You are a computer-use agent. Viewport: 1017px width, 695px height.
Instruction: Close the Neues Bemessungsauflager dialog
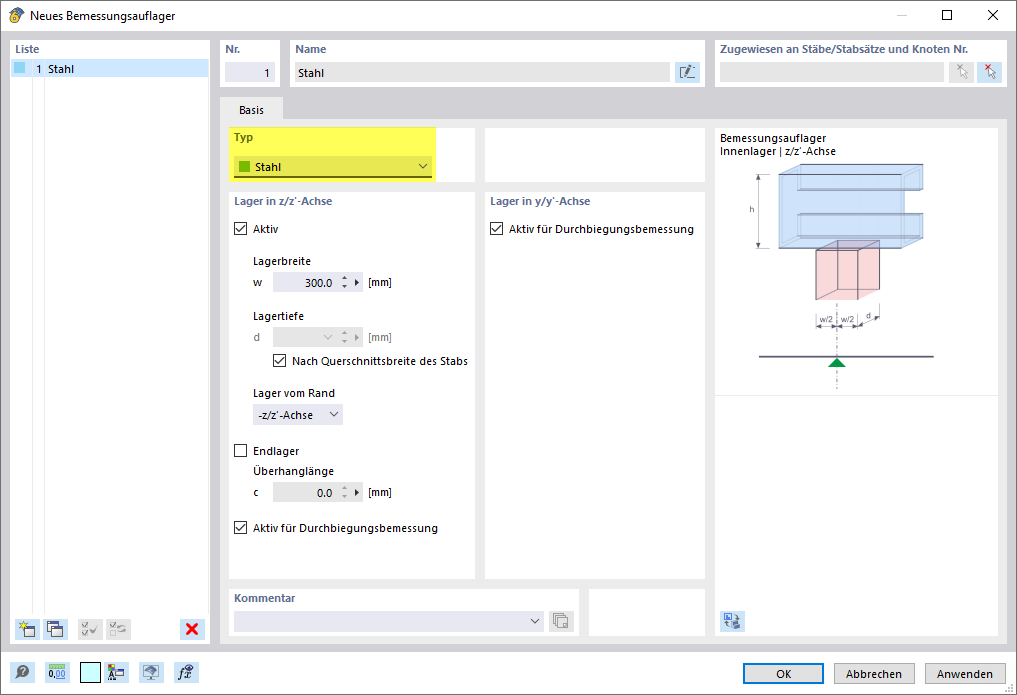point(993,15)
